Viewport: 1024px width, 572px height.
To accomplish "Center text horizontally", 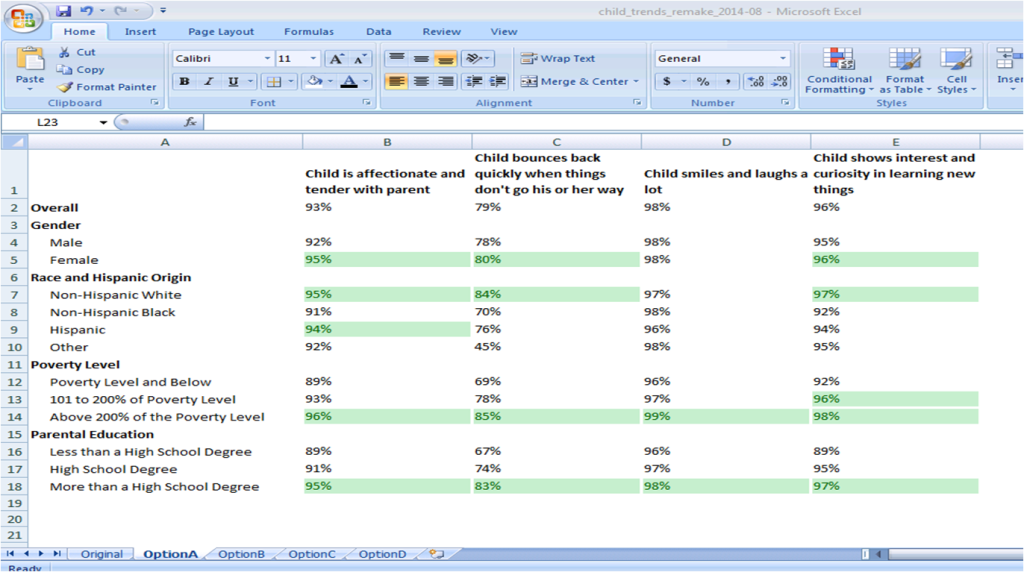I will [x=421, y=82].
